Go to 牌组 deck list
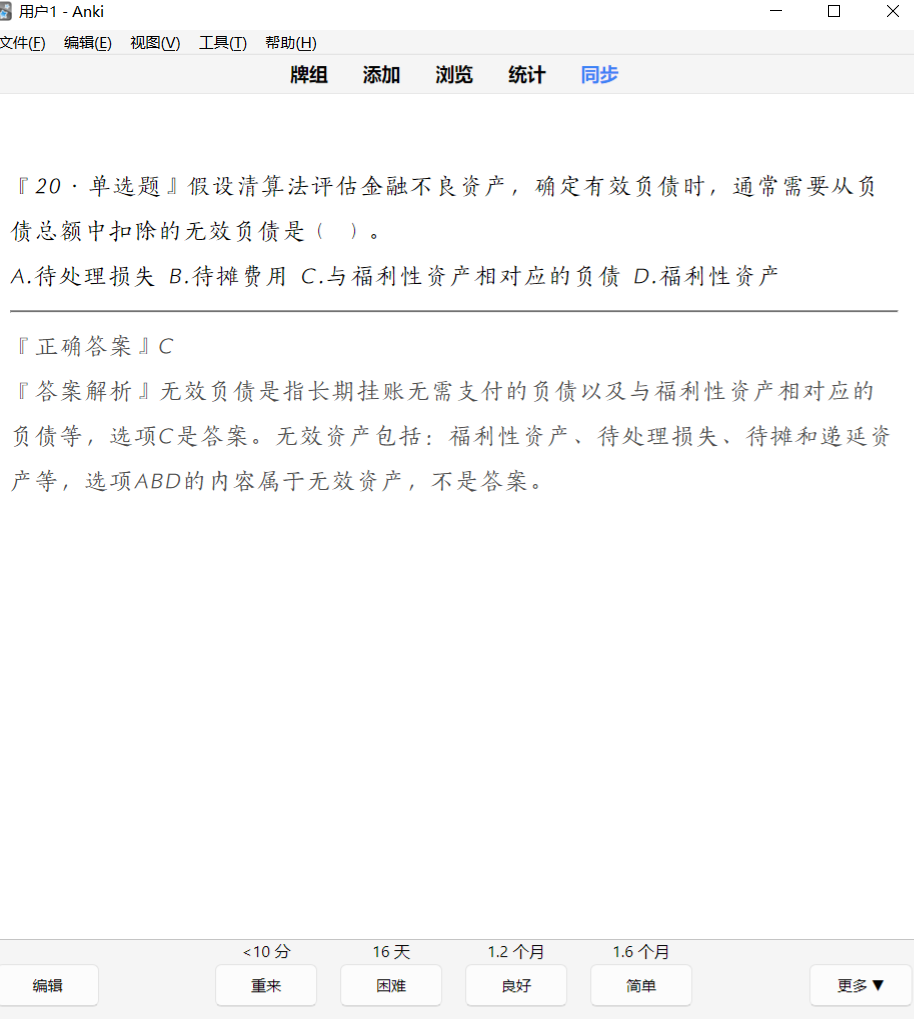Screen dimensions: 914x1019 tap(309, 75)
